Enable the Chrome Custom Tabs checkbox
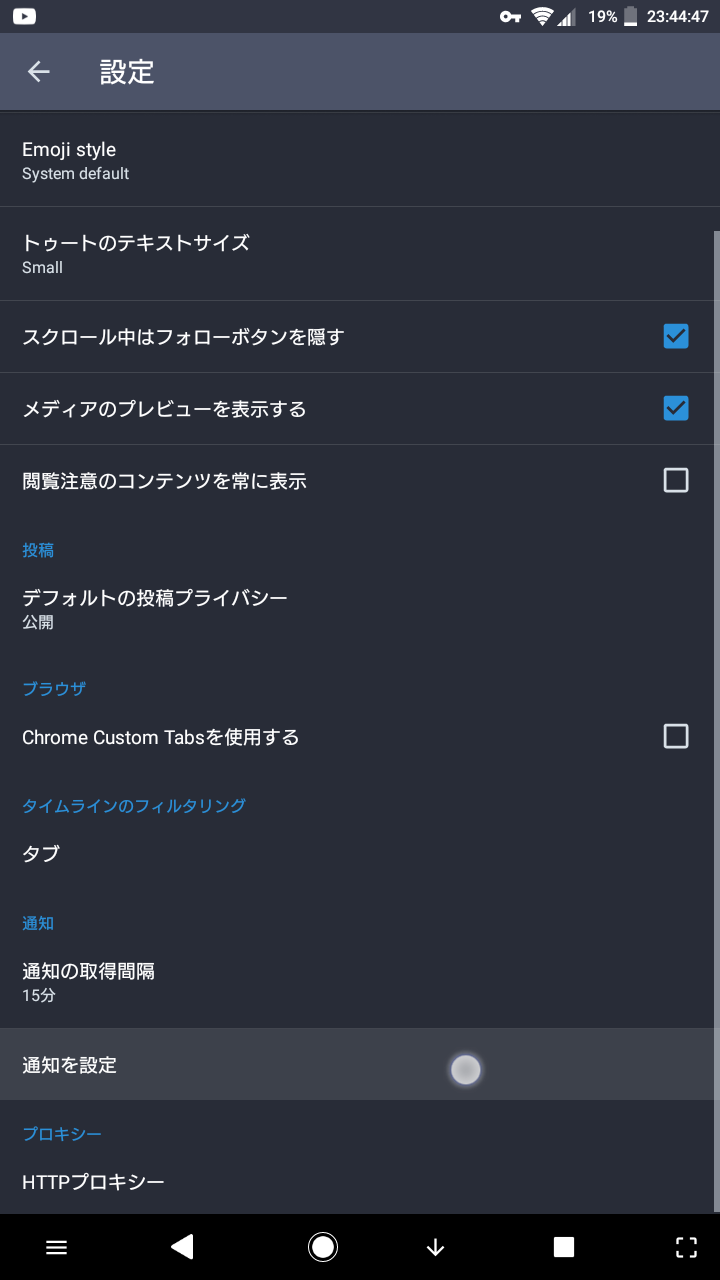Image resolution: width=720 pixels, height=1280 pixels. coord(676,737)
